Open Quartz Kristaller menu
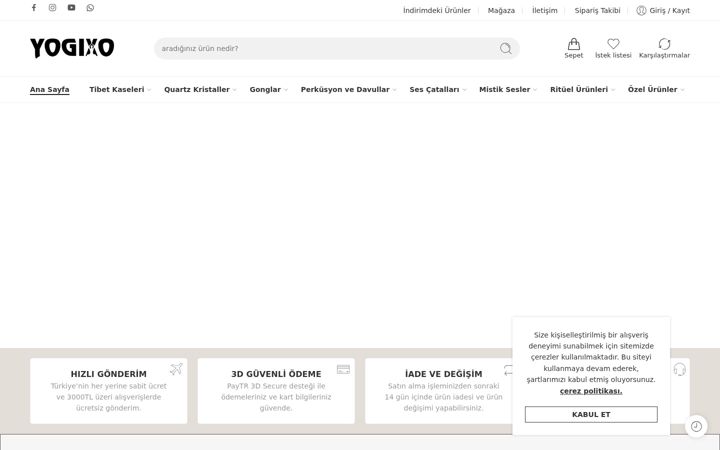Image resolution: width=720 pixels, height=450 pixels. [197, 90]
